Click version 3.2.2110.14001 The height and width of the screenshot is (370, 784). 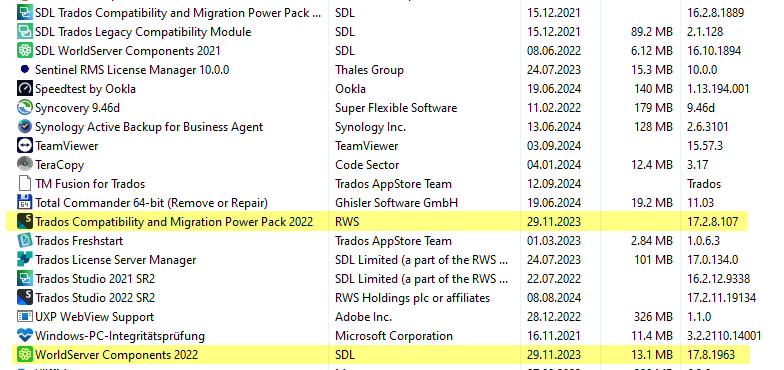pos(724,336)
